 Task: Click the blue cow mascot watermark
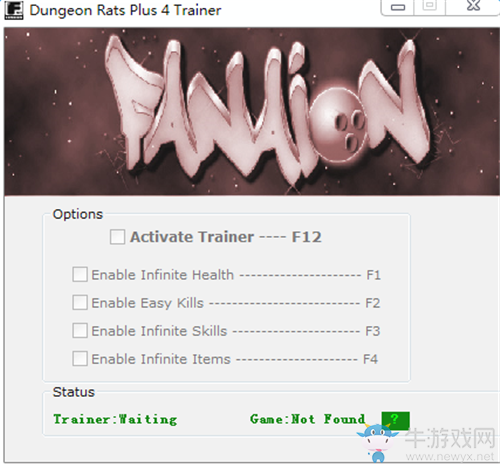point(377,442)
